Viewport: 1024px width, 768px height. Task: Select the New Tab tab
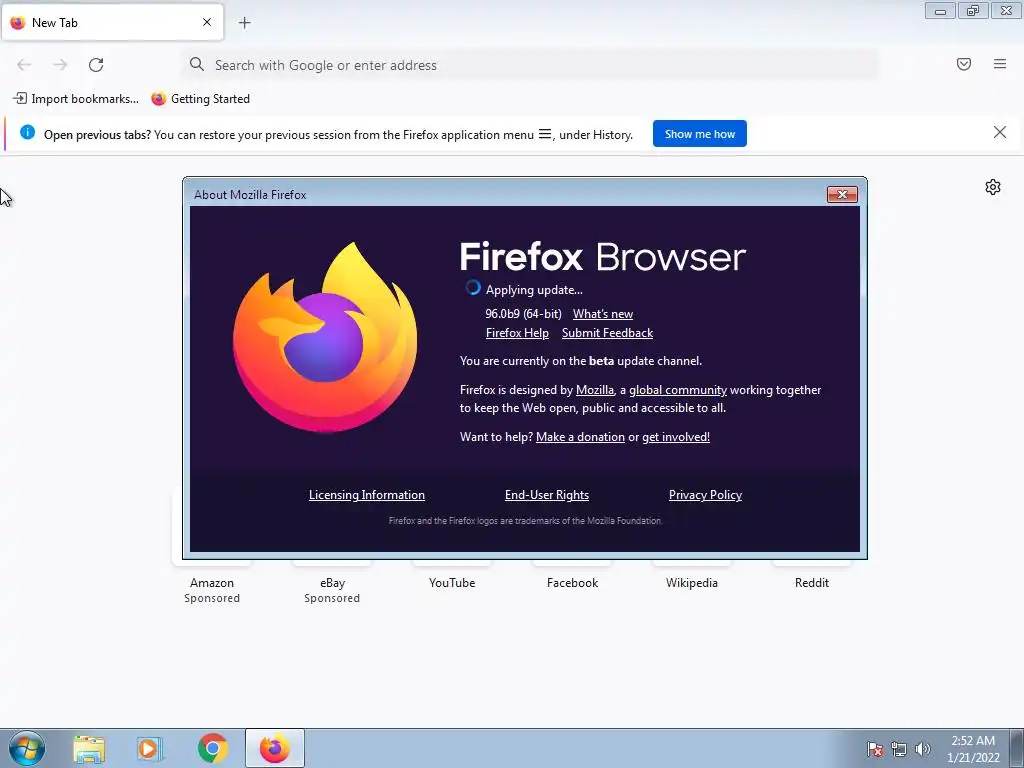tap(113, 22)
